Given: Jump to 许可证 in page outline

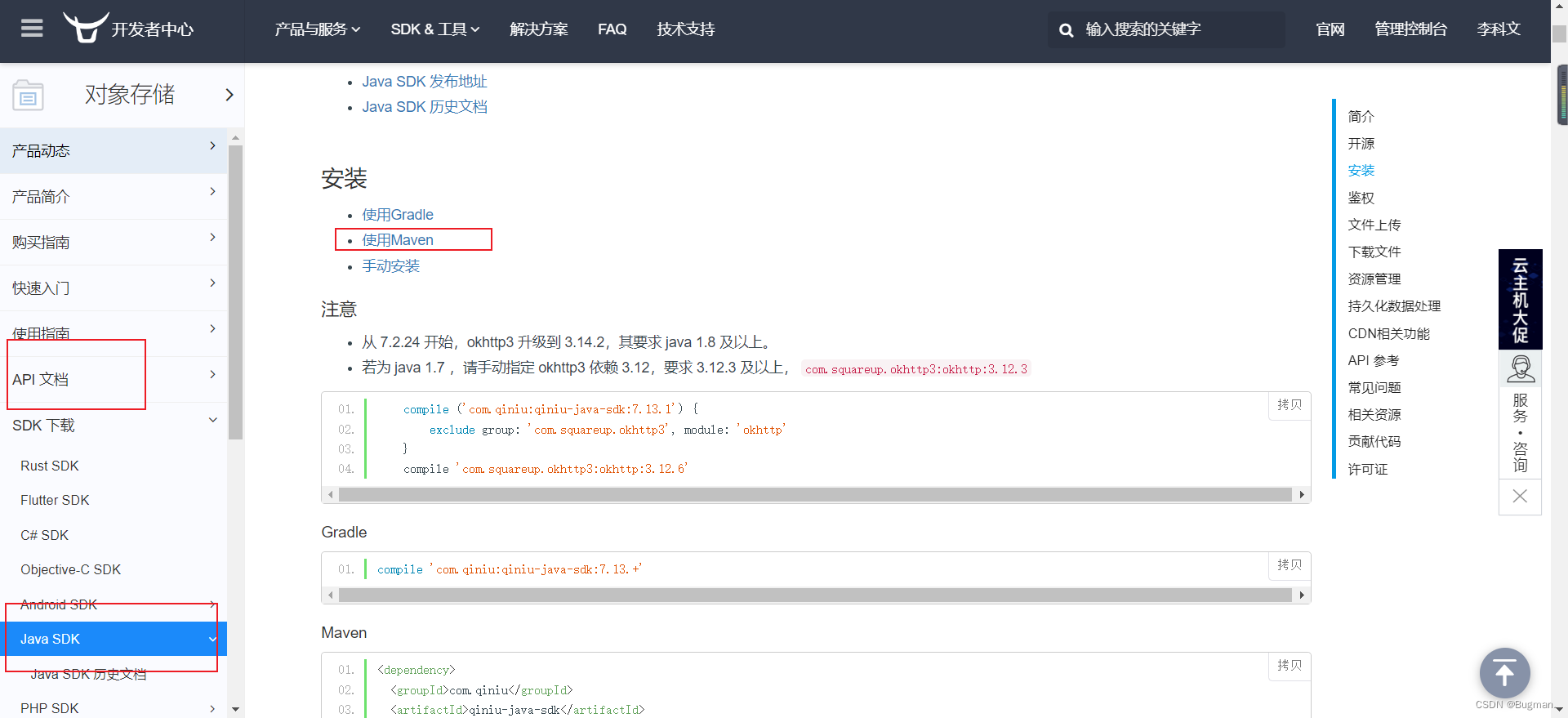Looking at the screenshot, I should [x=1368, y=469].
